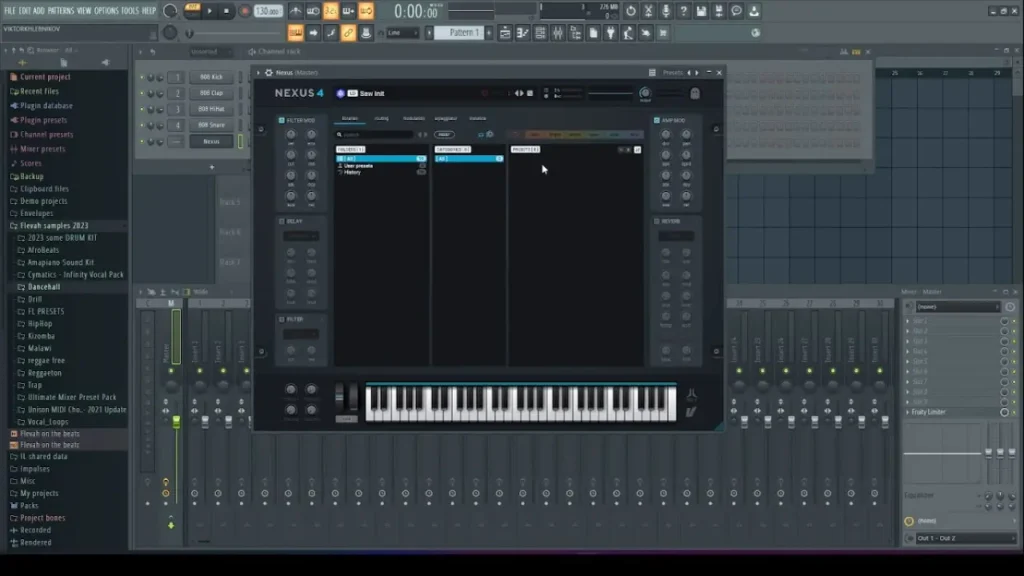Open the Nexus plugin settings gear
The image size is (1024, 576).
268,73
